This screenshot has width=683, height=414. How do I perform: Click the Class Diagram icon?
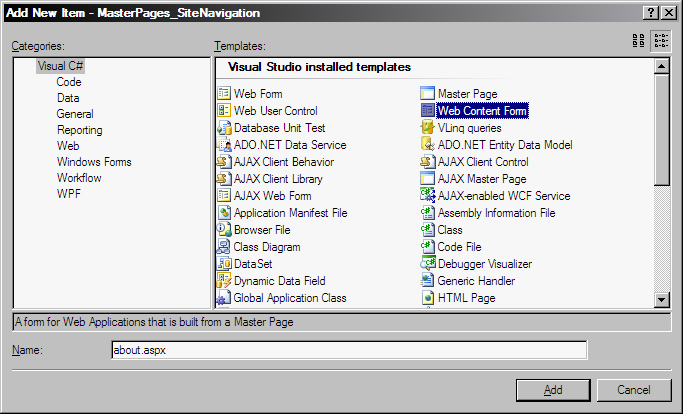224,246
